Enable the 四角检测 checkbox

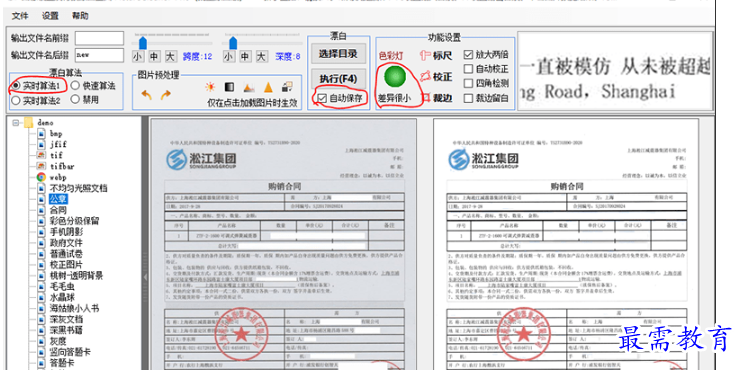(x=468, y=84)
